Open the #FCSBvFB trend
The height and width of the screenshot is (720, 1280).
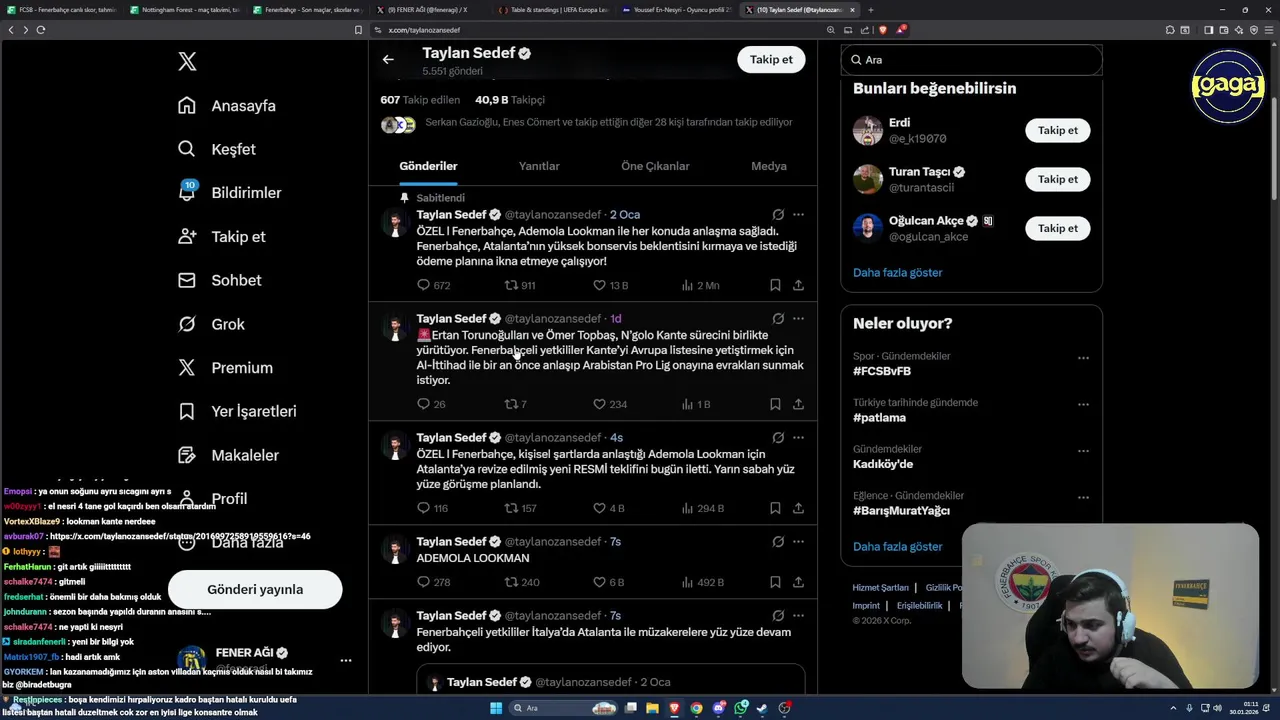pos(882,371)
